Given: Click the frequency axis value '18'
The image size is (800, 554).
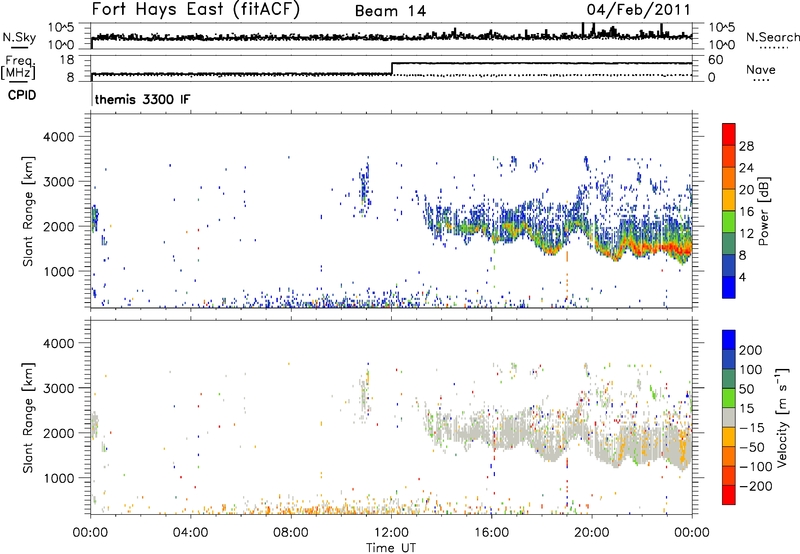Looking at the screenshot, I should [66, 60].
